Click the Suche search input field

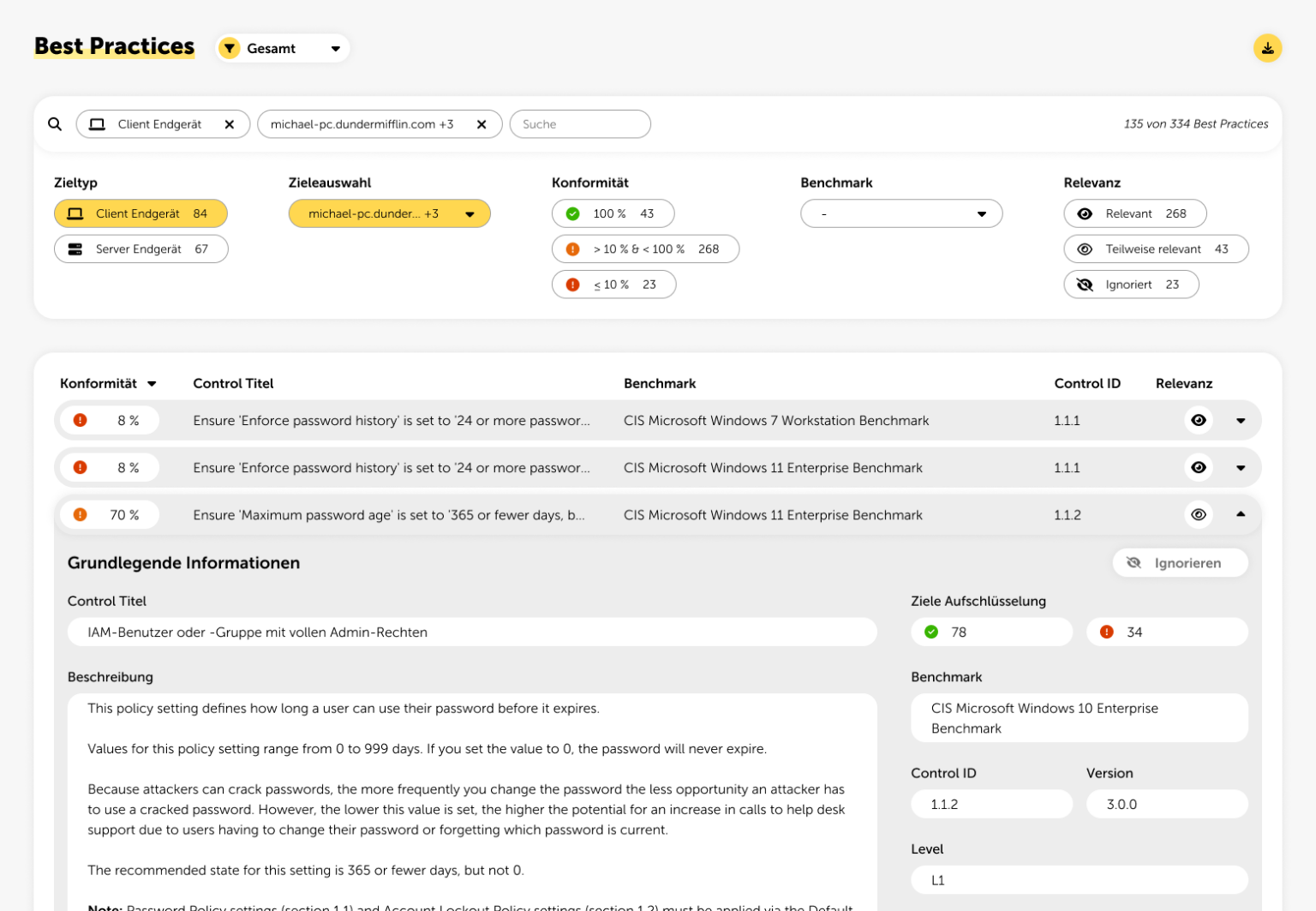click(x=580, y=124)
